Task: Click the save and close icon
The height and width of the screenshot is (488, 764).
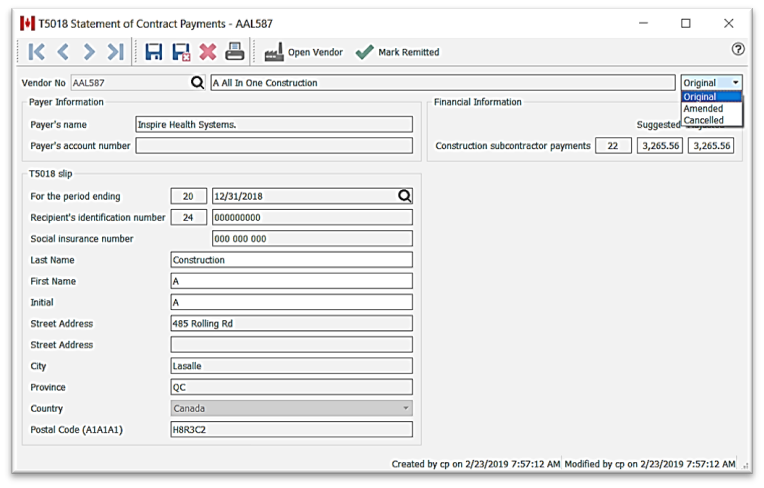Action: (181, 52)
